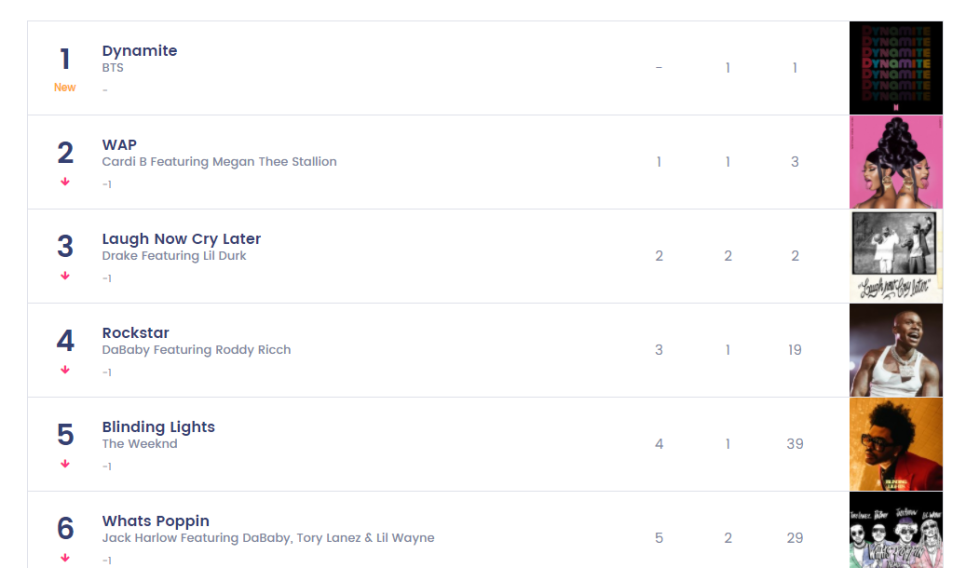Click the down arrow icon under rank 6
This screenshot has width=966, height=568.
pyautogui.click(x=65, y=558)
